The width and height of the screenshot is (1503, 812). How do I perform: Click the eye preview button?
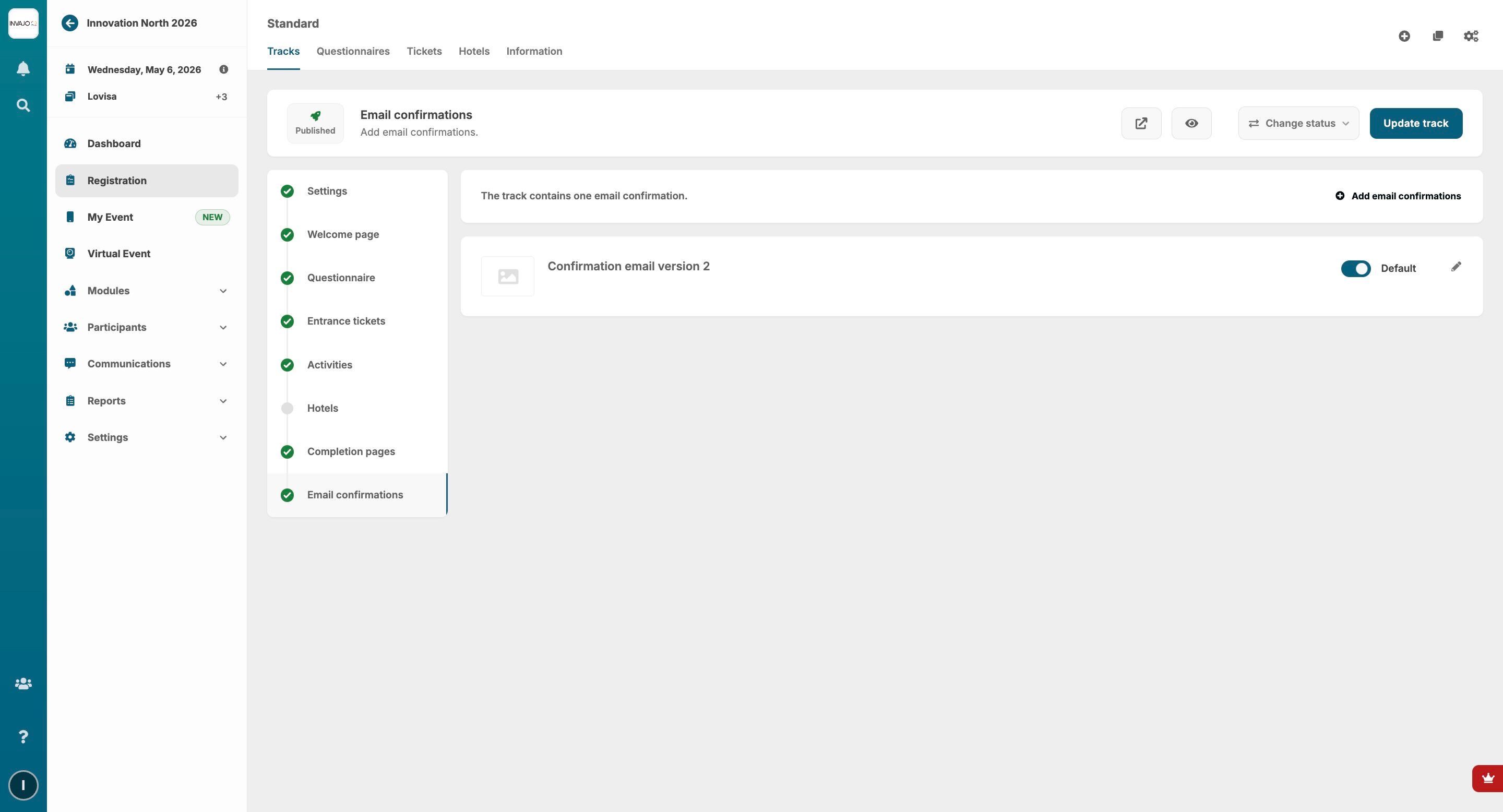click(x=1191, y=124)
